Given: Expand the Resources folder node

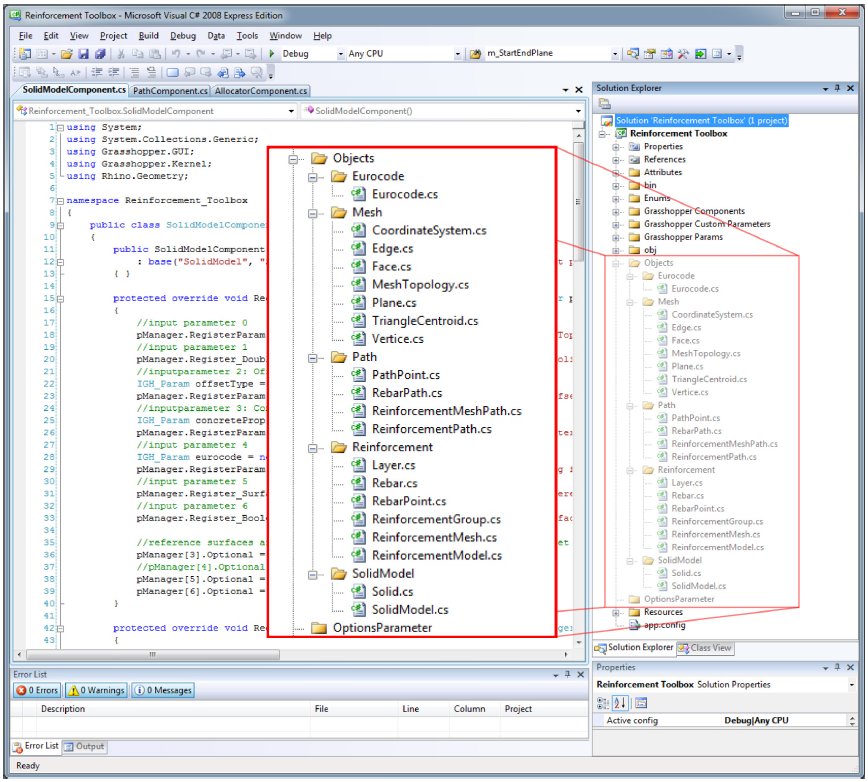Looking at the screenshot, I should point(616,613).
